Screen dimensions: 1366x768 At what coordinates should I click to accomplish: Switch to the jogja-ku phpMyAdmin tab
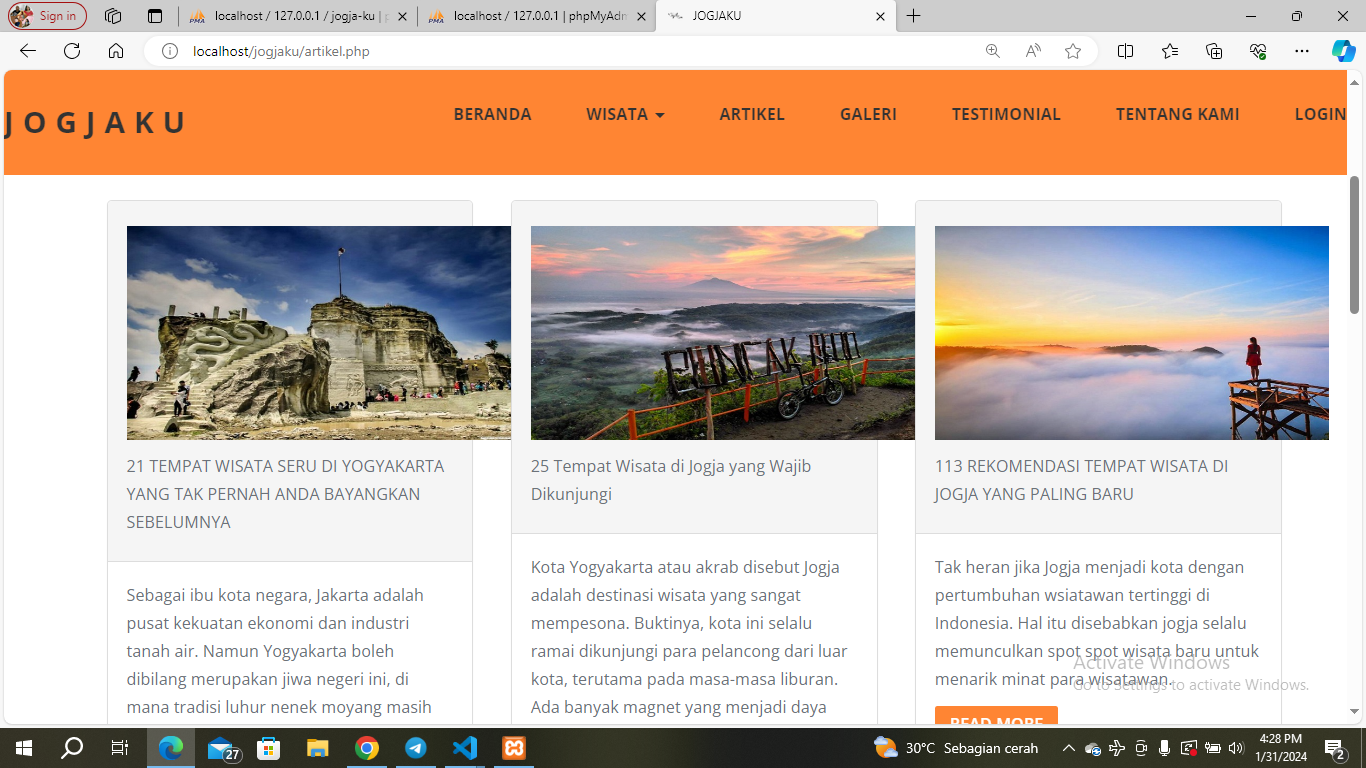[296, 16]
